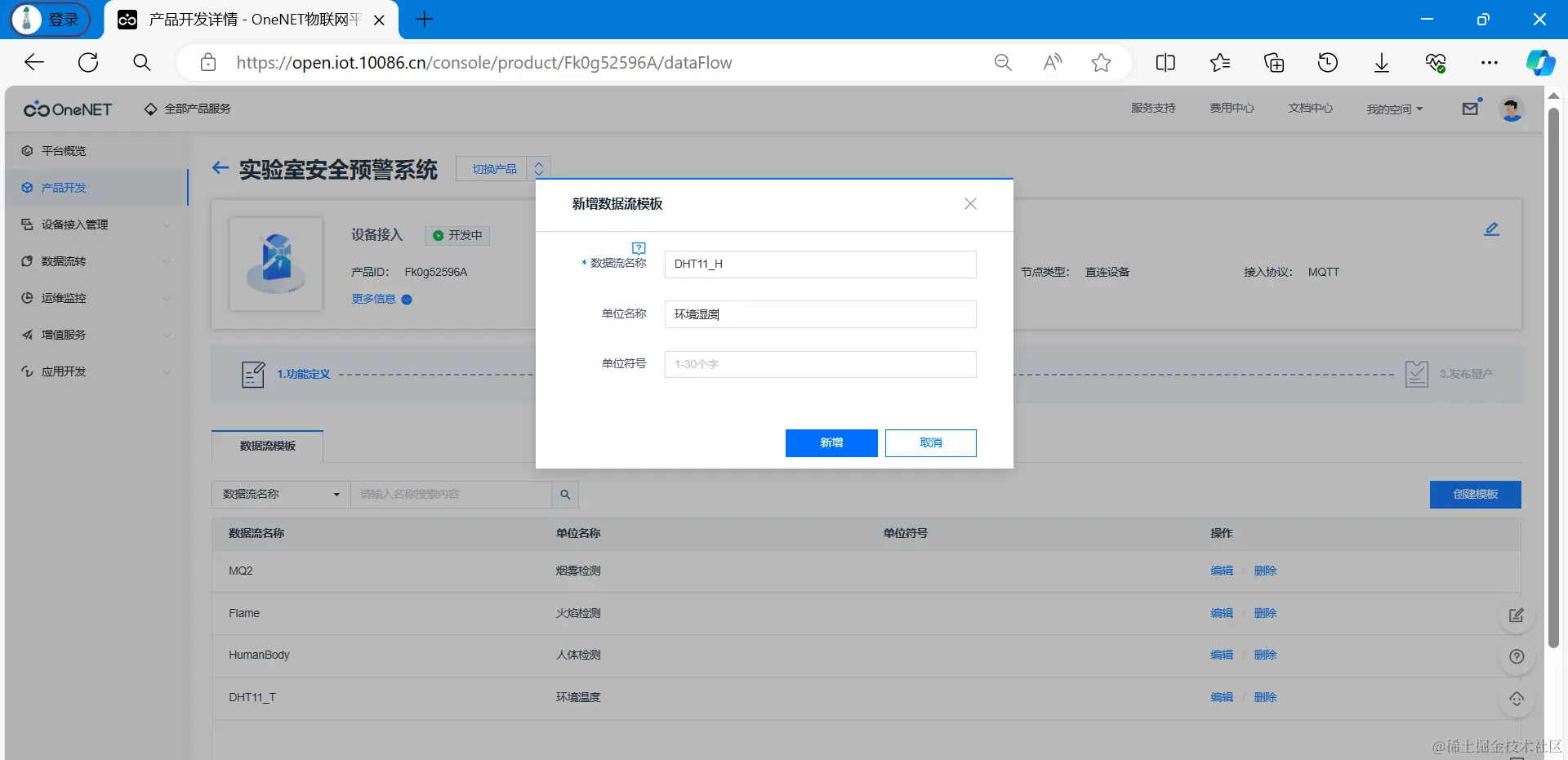The height and width of the screenshot is (760, 1568).
Task: Open browser history icon
Action: pyautogui.click(x=1328, y=62)
